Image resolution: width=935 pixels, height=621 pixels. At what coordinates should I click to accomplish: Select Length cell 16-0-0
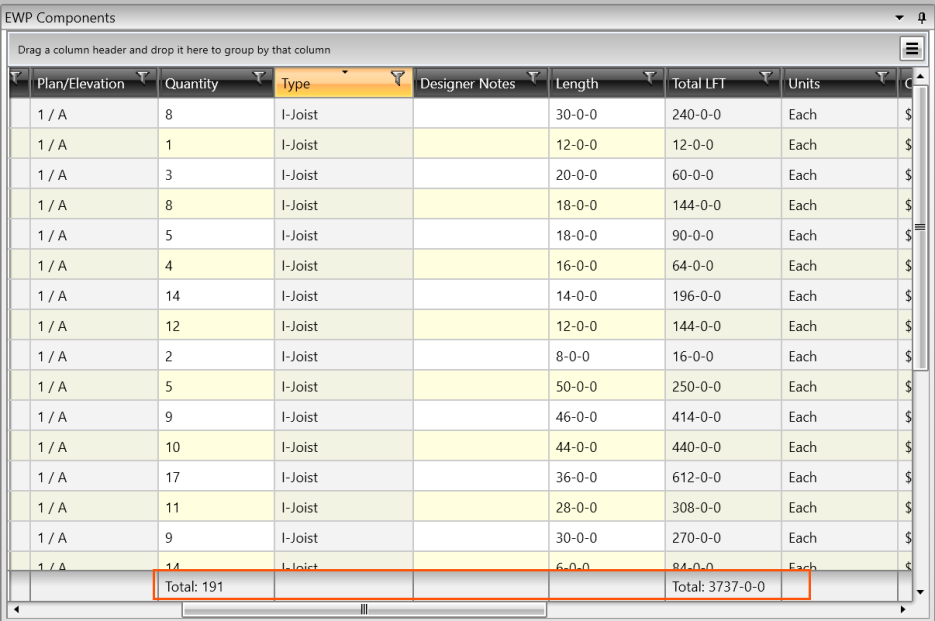click(x=607, y=265)
